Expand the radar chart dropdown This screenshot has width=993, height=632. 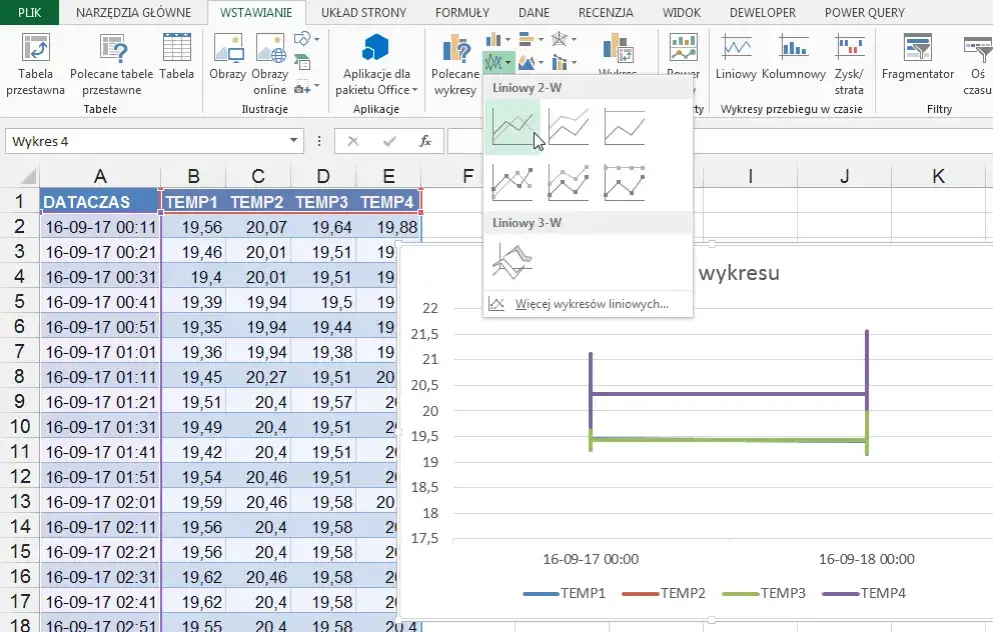point(575,40)
